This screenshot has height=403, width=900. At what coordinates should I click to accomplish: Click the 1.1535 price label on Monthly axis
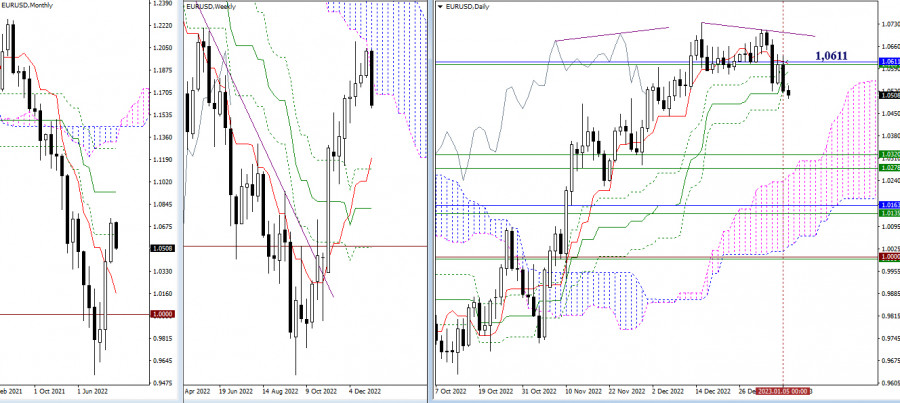point(162,115)
